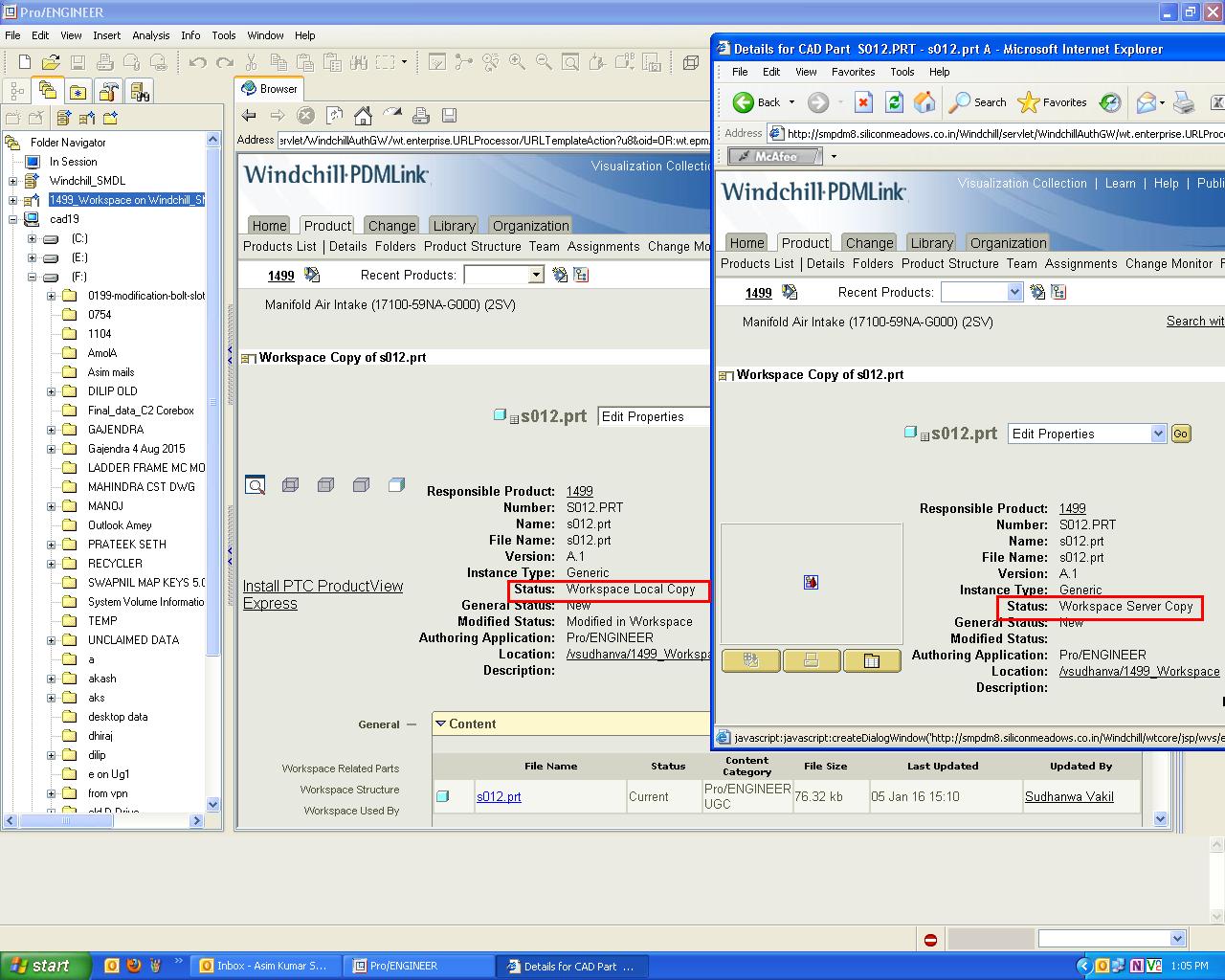Click Location workspace link in Internet Explorer window
This screenshot has width=1225, height=980.
pos(1140,671)
